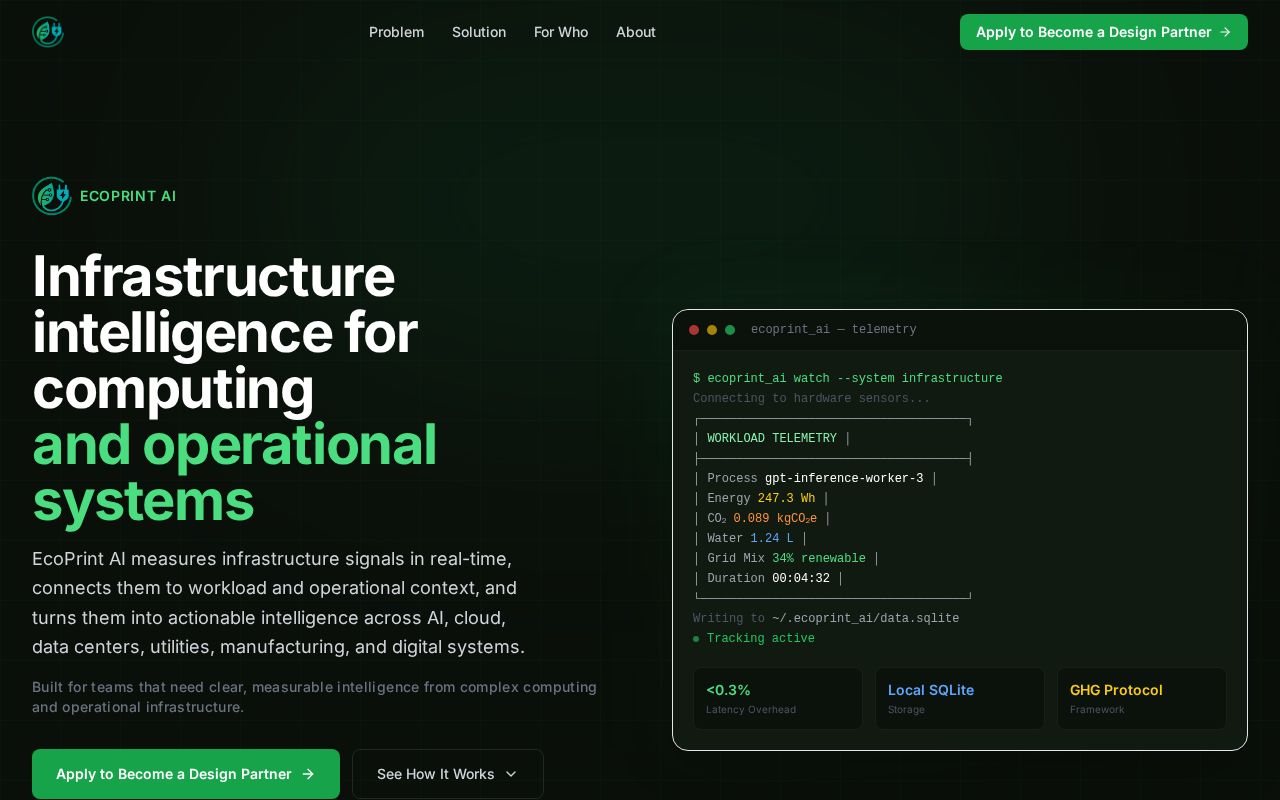Click the navbar Apply to Become a Design Partner button
The image size is (1280, 800).
1104,32
